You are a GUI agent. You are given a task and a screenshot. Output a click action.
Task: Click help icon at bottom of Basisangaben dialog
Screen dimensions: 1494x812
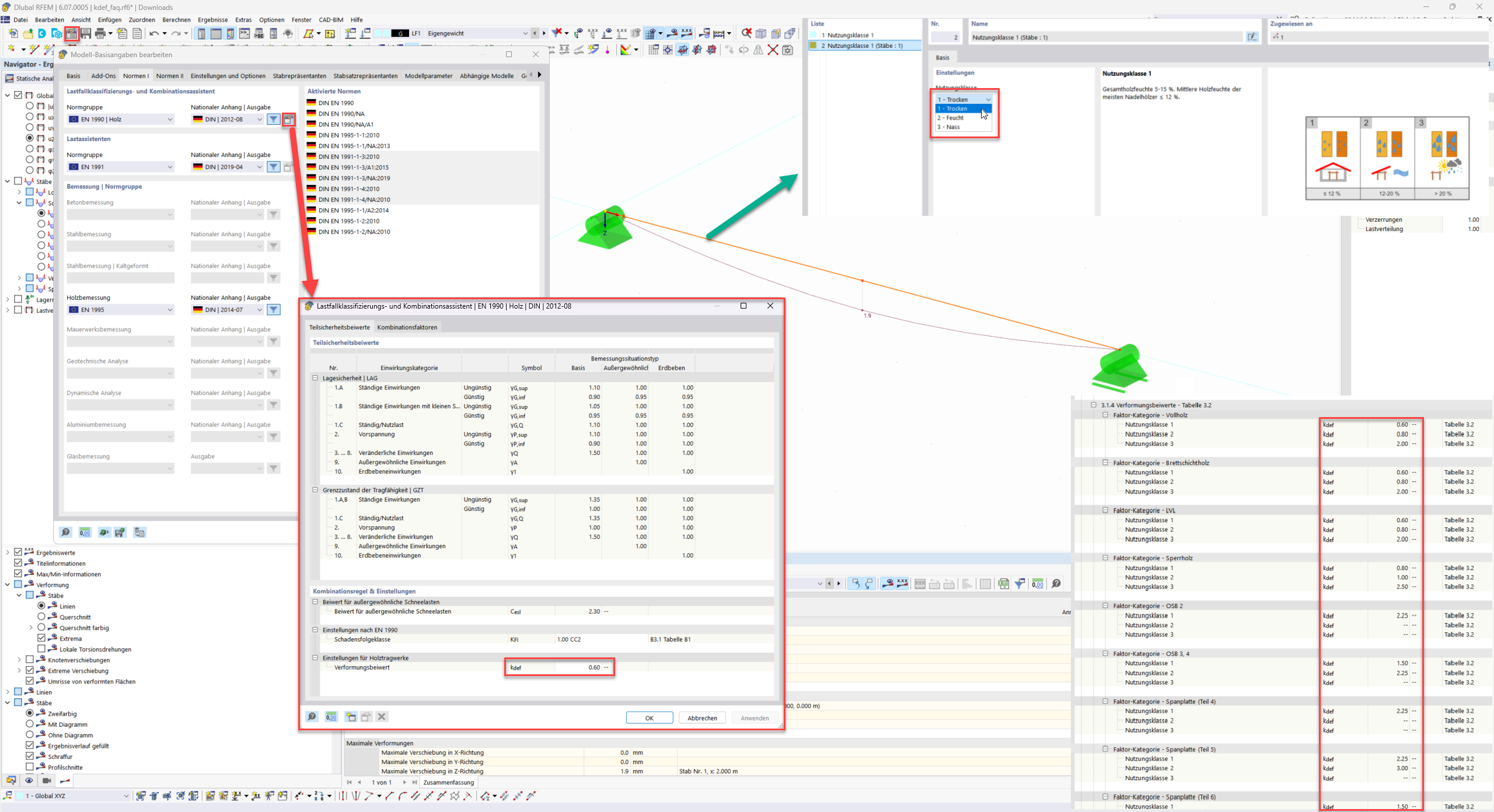point(66,532)
